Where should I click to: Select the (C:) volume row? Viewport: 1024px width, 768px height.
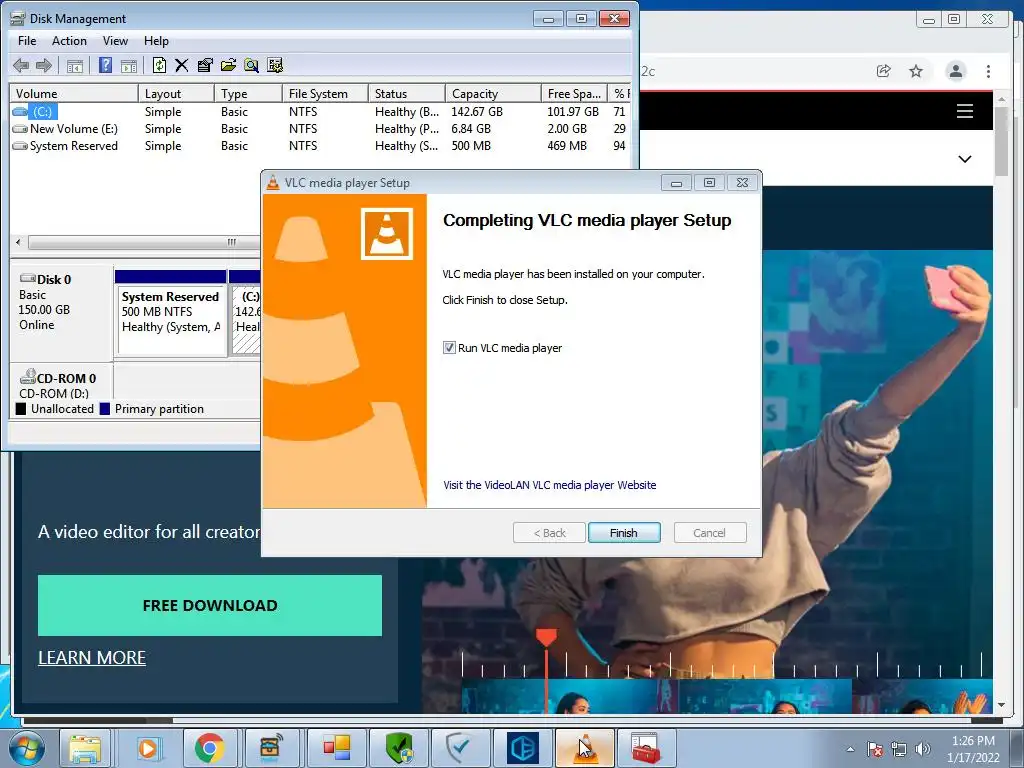coord(320,112)
